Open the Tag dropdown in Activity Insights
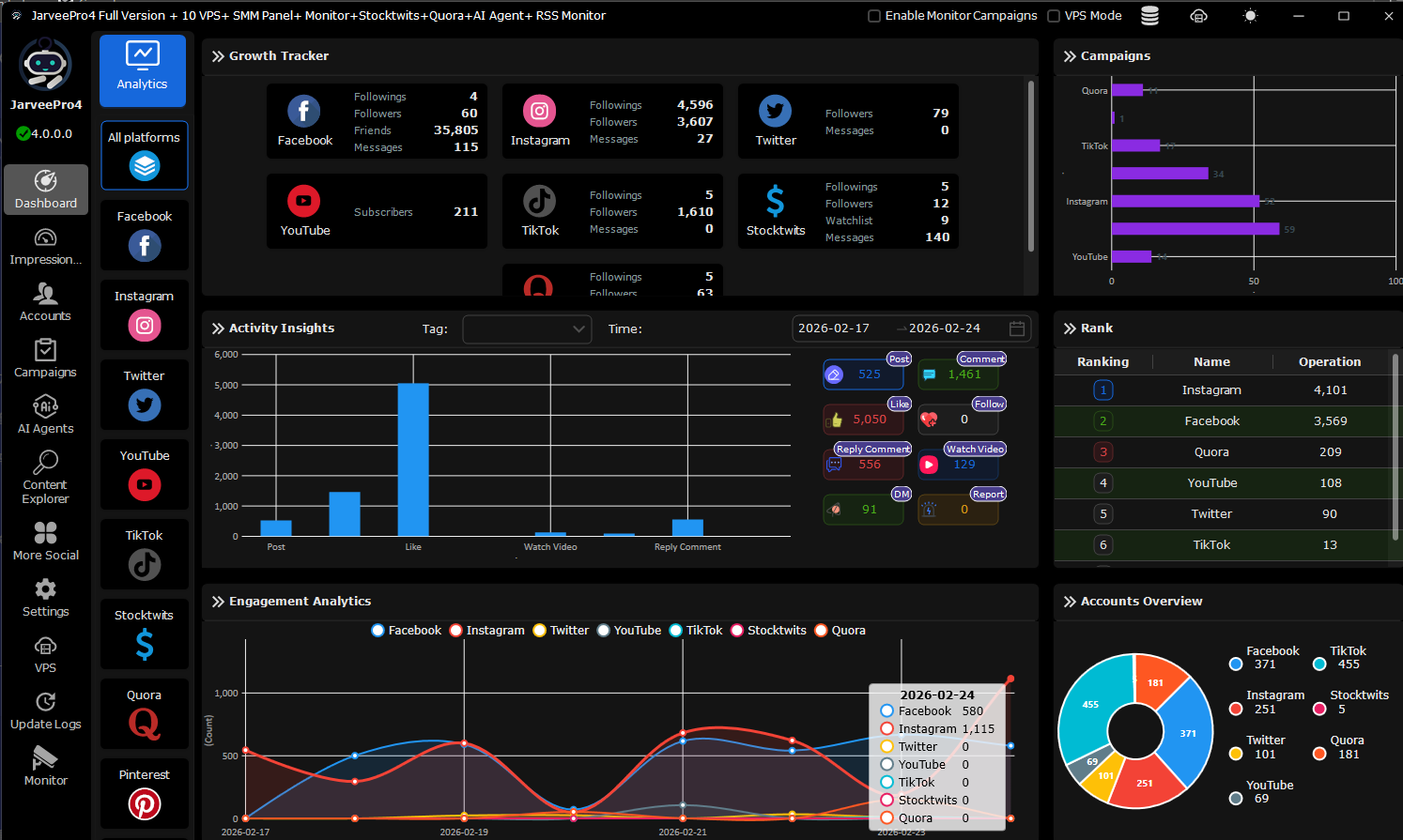The image size is (1403, 840). coord(527,329)
